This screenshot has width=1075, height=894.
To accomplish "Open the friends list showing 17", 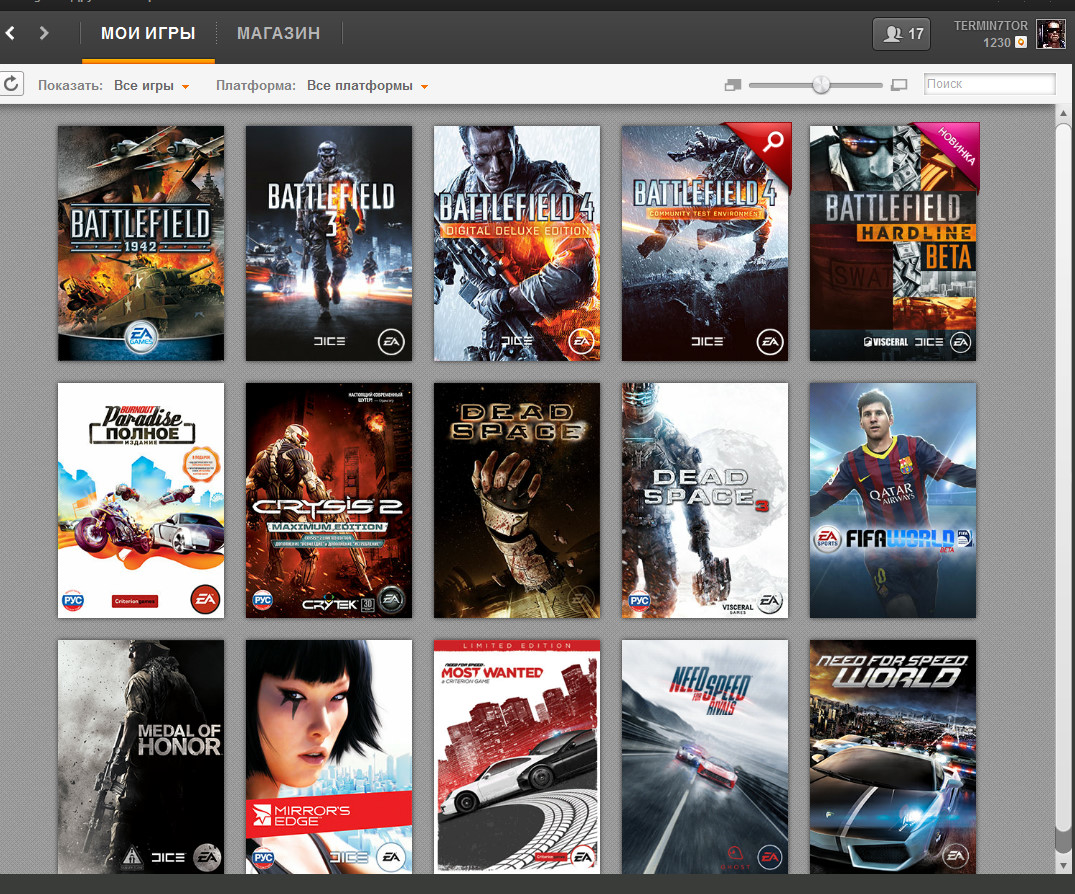I will (901, 34).
